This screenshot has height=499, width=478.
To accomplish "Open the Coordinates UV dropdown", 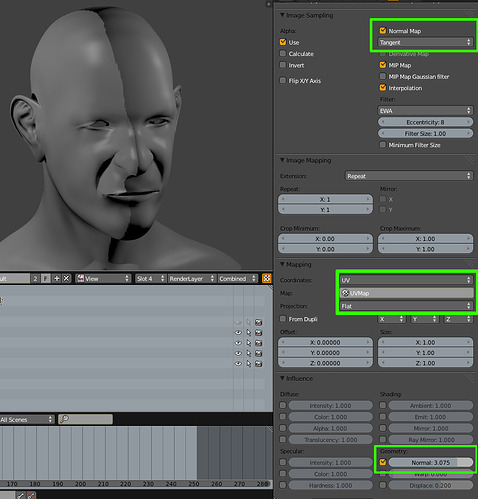I will [x=406, y=280].
